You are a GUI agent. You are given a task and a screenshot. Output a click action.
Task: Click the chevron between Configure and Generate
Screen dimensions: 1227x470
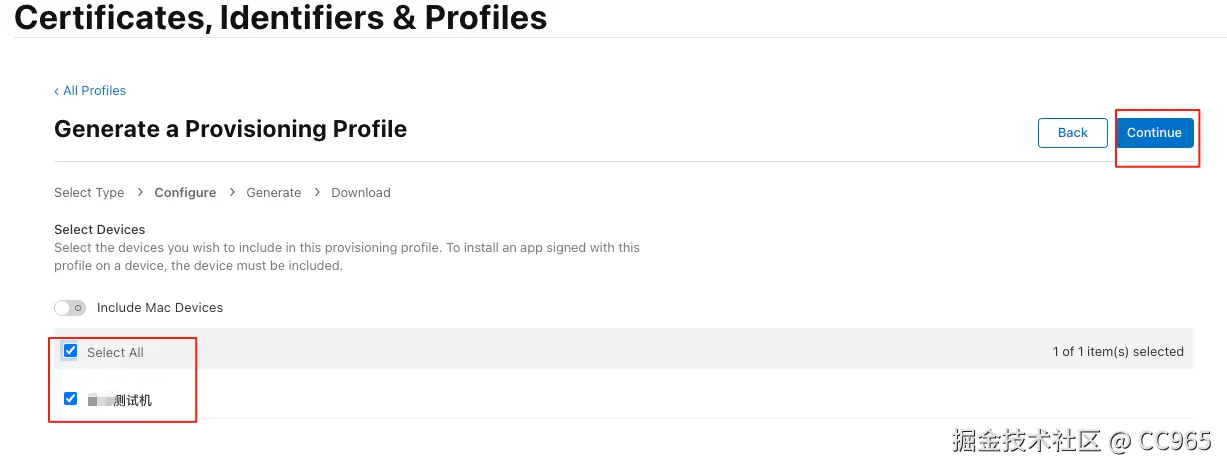pos(232,193)
